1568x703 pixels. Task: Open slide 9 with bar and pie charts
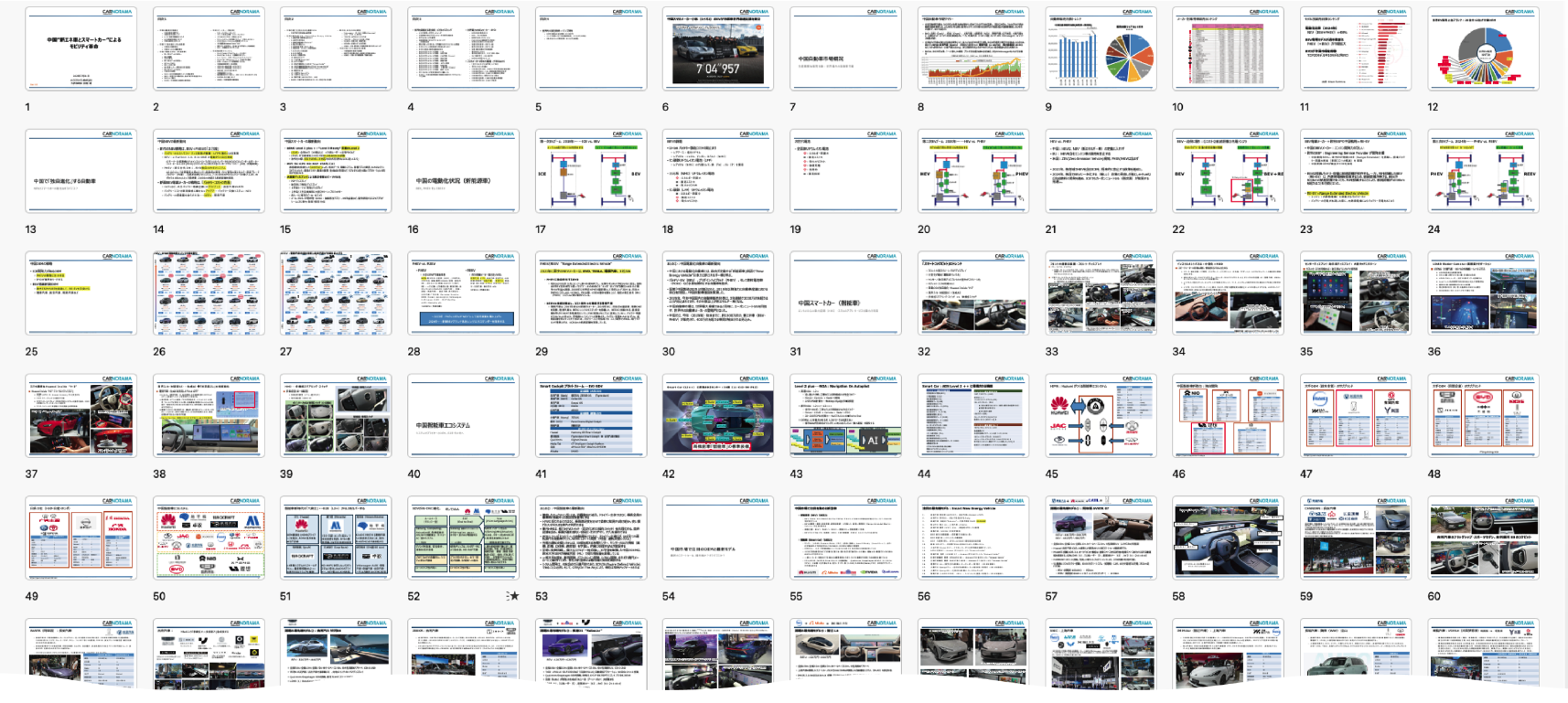(x=1101, y=48)
